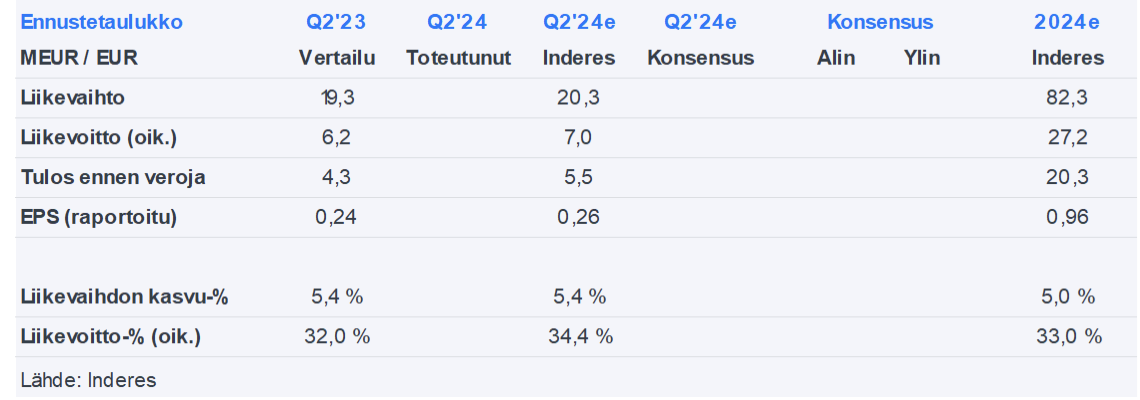Click the Liikevoitto-% (oik.) row label
The image size is (1140, 400).
(x=110, y=337)
